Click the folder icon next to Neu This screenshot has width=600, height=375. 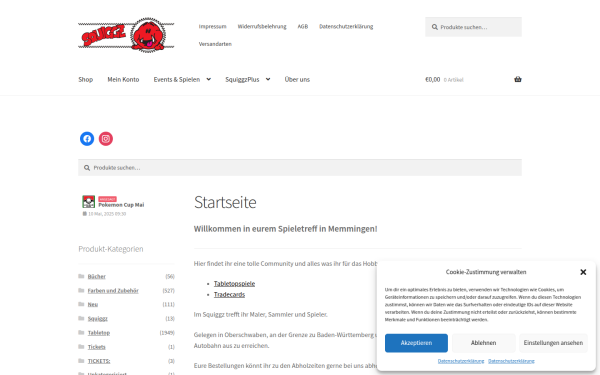pyautogui.click(x=81, y=304)
